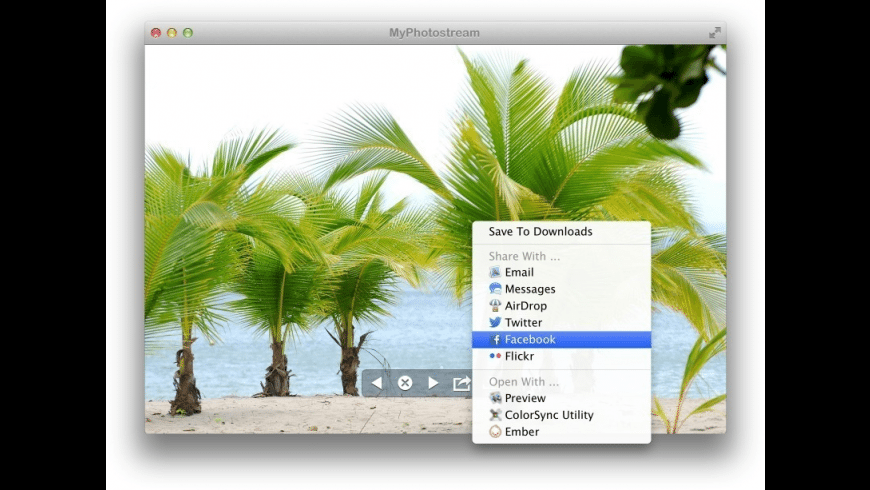Send the photo with AirDrop

click(x=561, y=306)
